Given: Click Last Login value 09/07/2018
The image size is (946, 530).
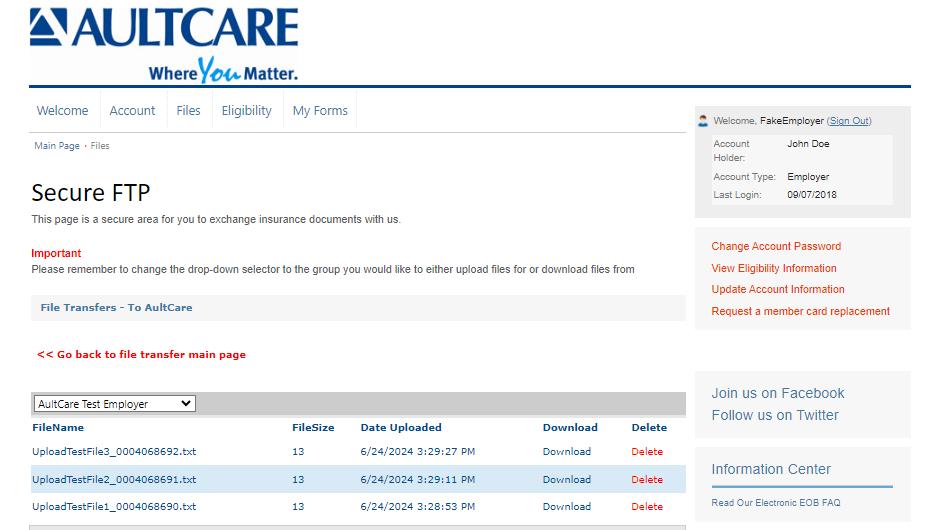Looking at the screenshot, I should 811,194.
